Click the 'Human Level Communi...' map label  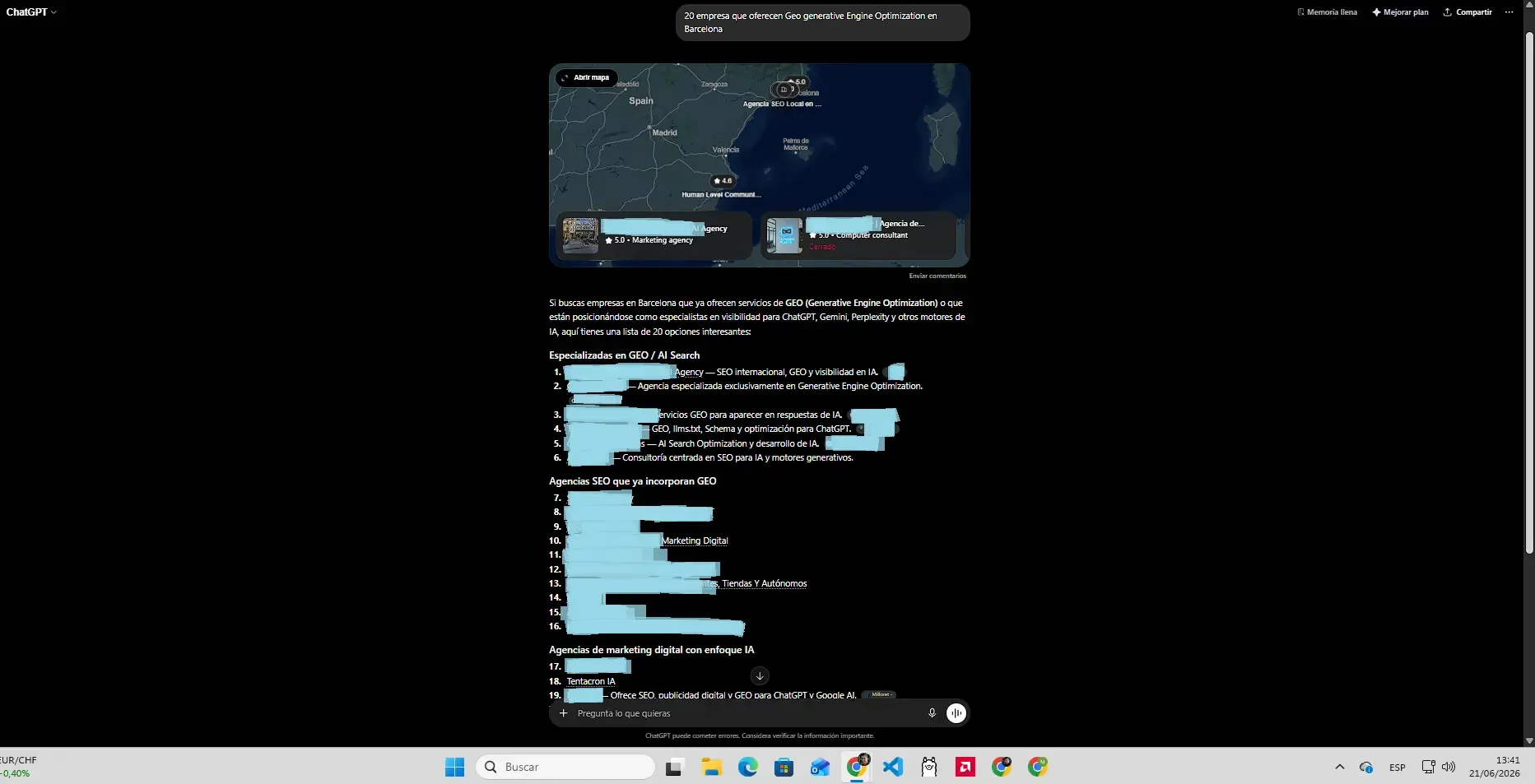point(721,195)
